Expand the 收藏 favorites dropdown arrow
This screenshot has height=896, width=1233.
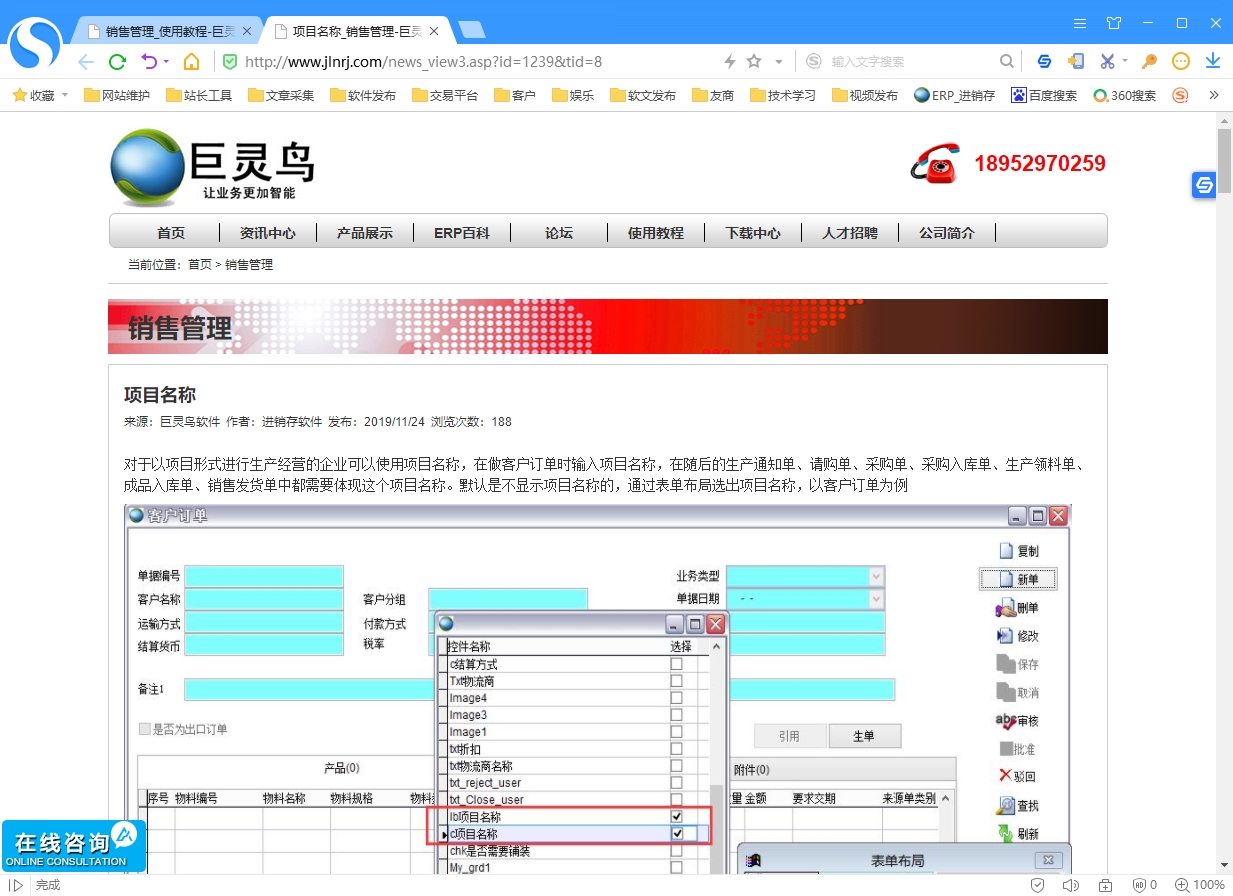click(65, 96)
